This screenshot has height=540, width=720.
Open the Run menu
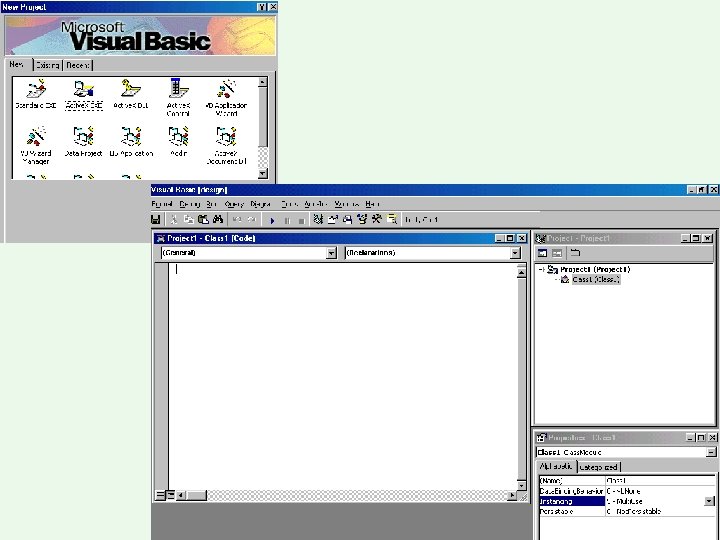(x=211, y=204)
